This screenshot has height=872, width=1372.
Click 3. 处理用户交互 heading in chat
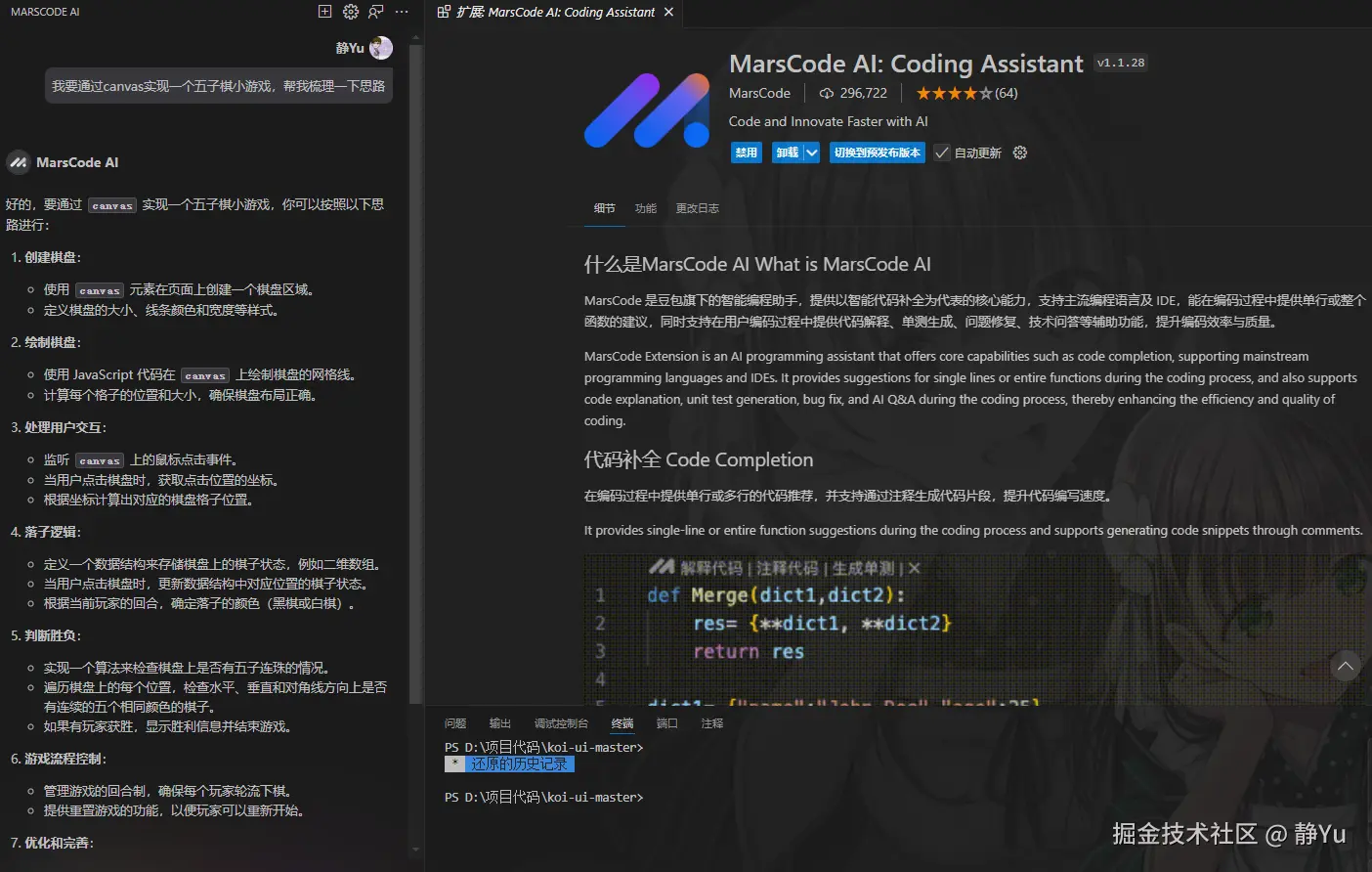[x=59, y=427]
